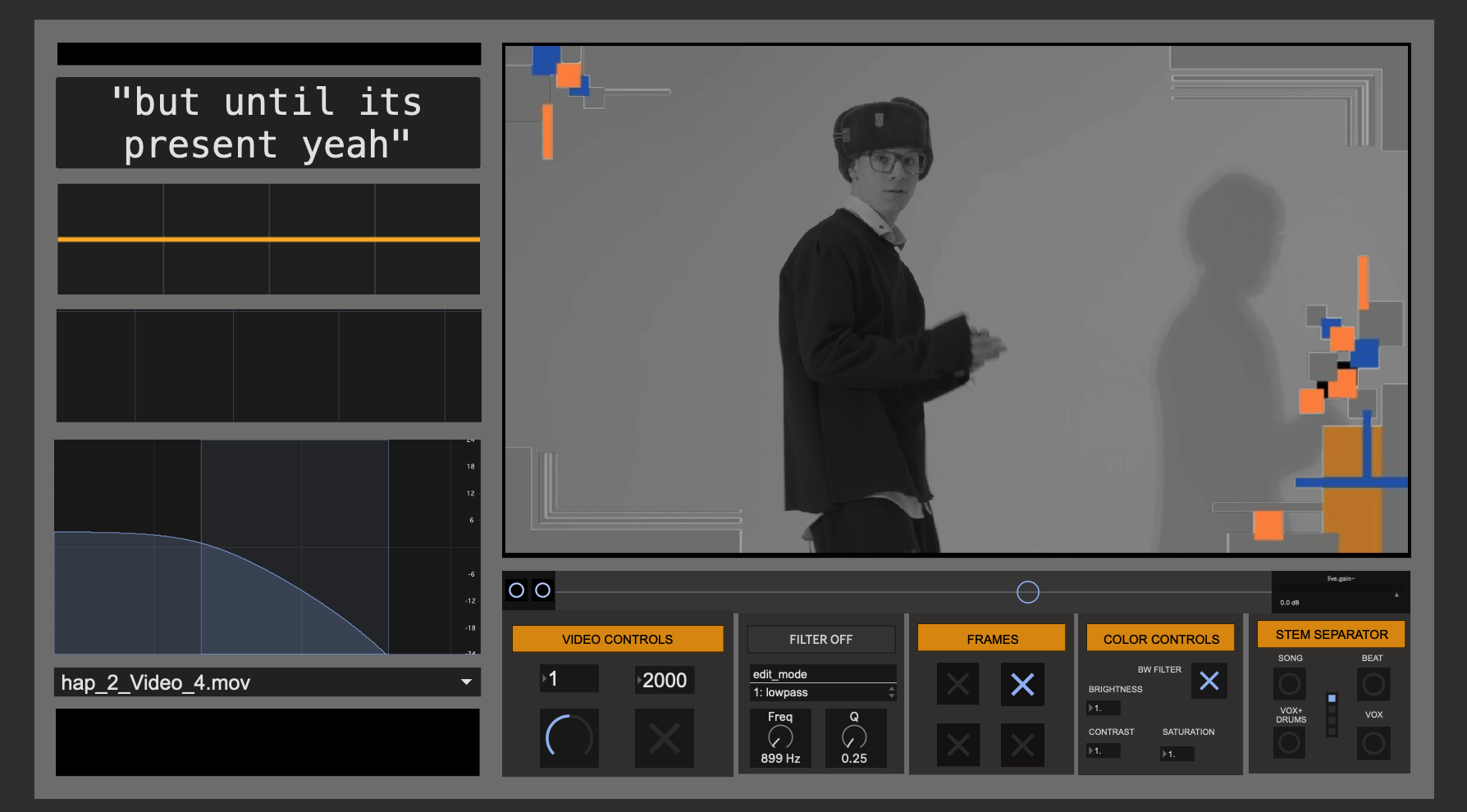Toggle the bottom-left Frames X box

tap(958, 745)
